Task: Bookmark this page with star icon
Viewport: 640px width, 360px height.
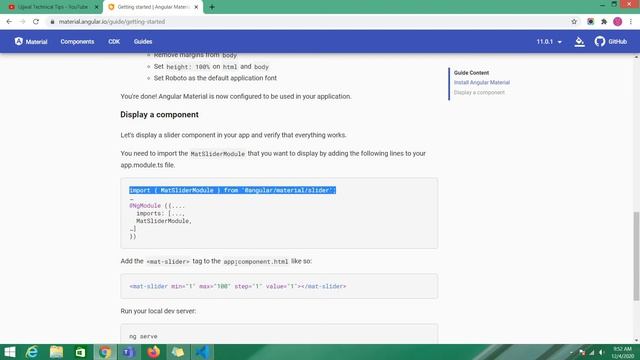Action: (x=574, y=22)
